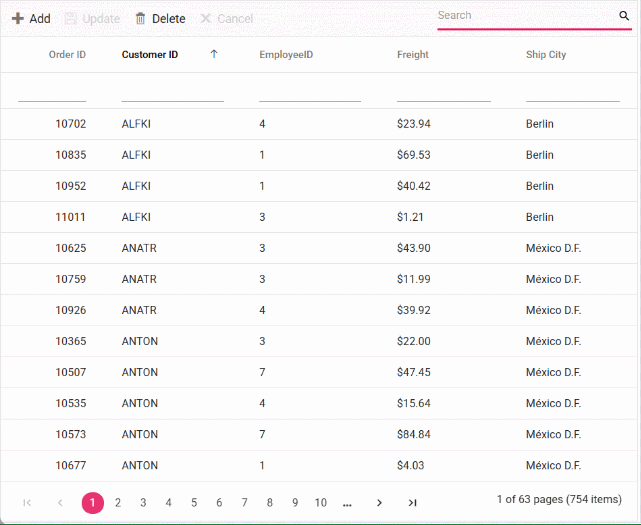Go to next page arrow
The image size is (641, 525).
pos(379,503)
